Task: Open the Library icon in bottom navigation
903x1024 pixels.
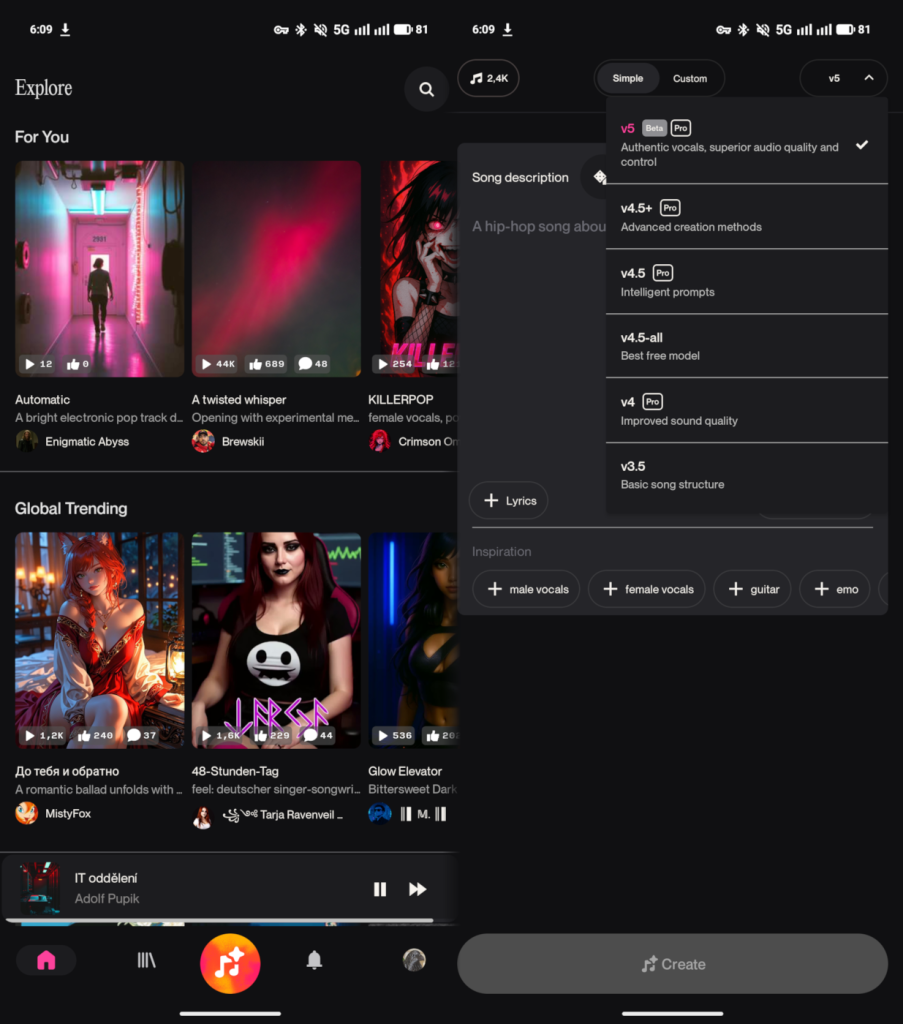Action: [x=146, y=960]
